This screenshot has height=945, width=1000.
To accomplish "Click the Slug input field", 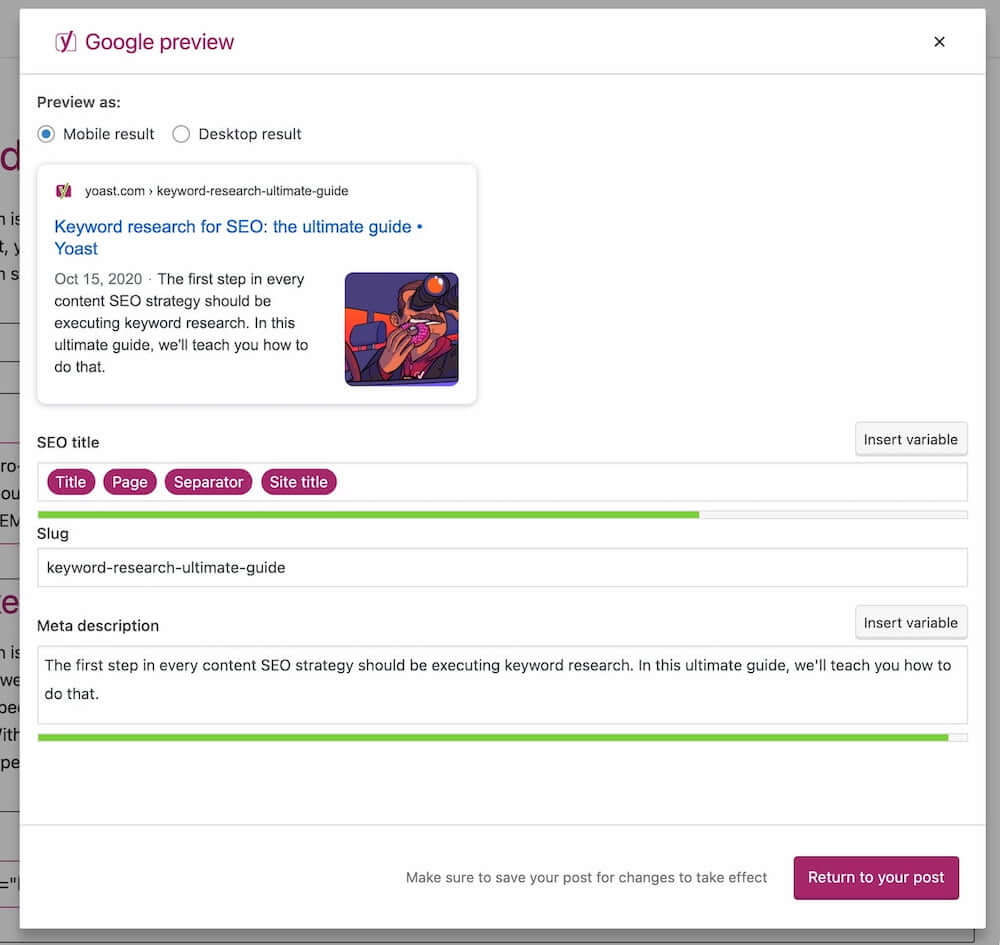I will coord(502,568).
